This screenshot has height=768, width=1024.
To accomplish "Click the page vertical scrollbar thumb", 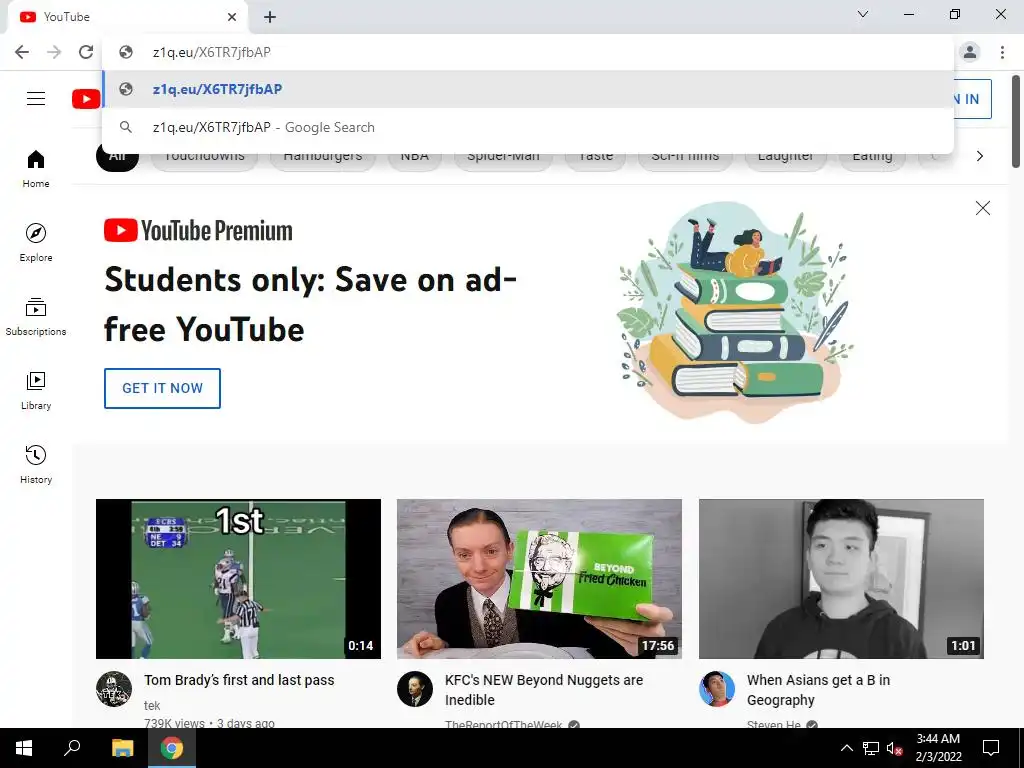I will pos(1016,121).
